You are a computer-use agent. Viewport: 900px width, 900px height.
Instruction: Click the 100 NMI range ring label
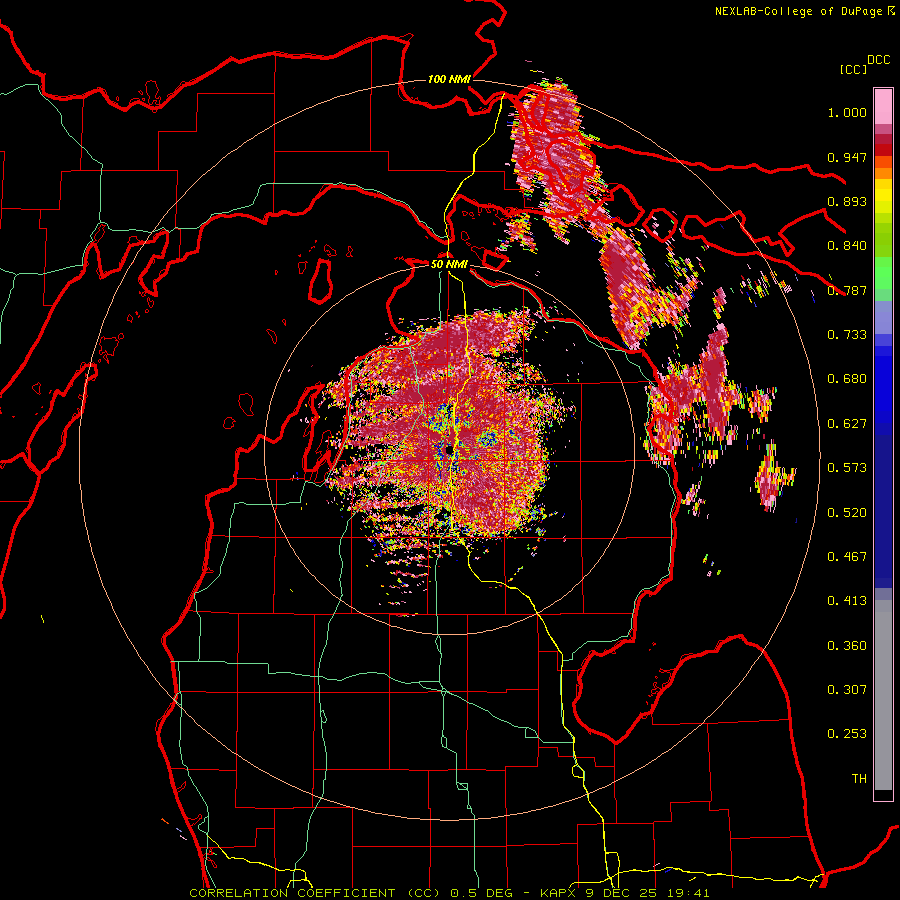click(x=449, y=79)
